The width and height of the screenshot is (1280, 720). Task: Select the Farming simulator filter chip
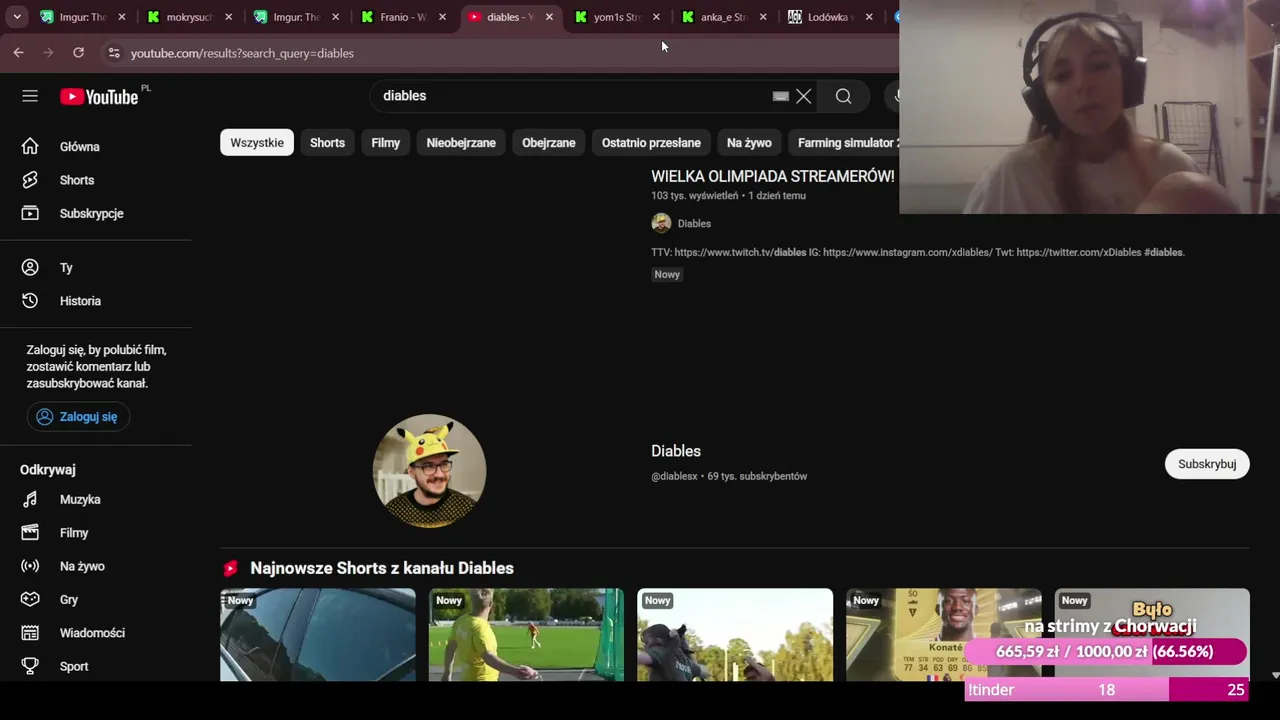(844, 143)
